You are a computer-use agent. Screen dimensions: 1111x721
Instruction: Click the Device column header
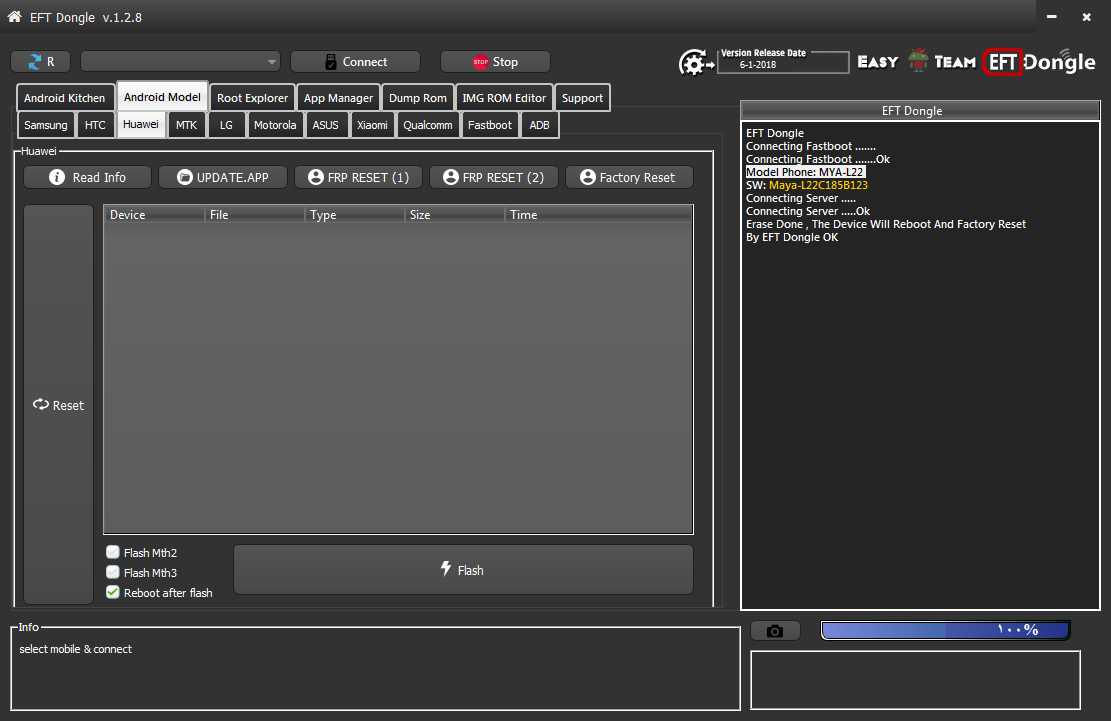[154, 215]
